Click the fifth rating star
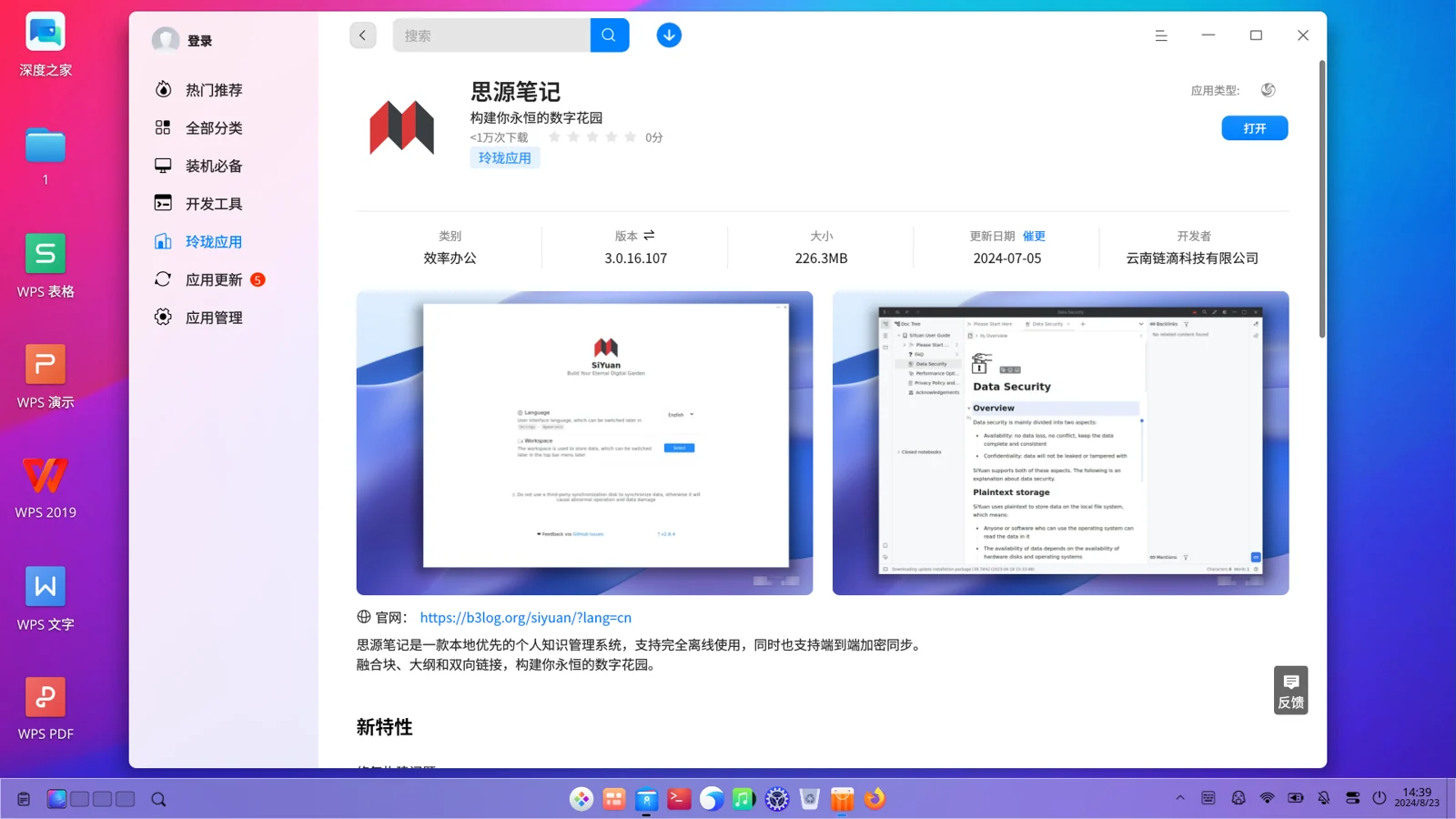 tap(630, 137)
